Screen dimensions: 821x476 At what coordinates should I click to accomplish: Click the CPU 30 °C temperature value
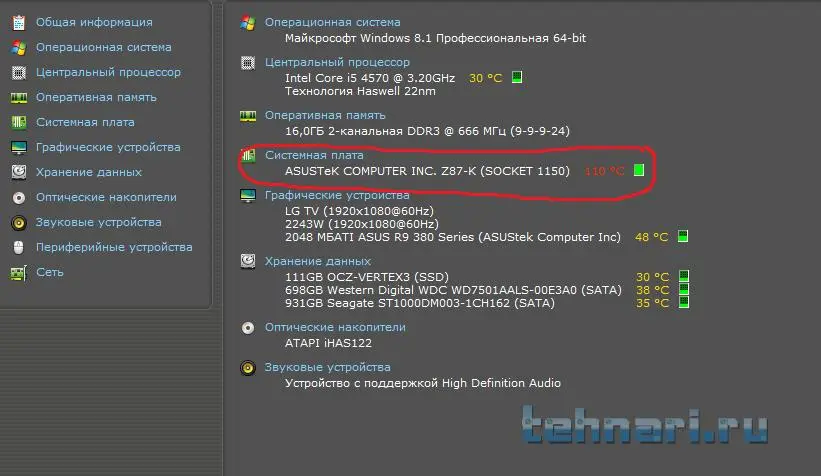coord(485,78)
